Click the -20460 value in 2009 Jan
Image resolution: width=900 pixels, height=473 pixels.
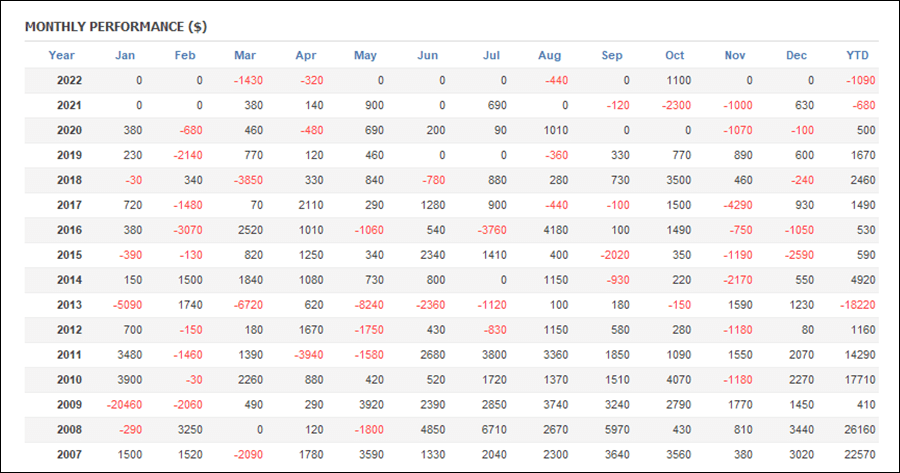(124, 405)
